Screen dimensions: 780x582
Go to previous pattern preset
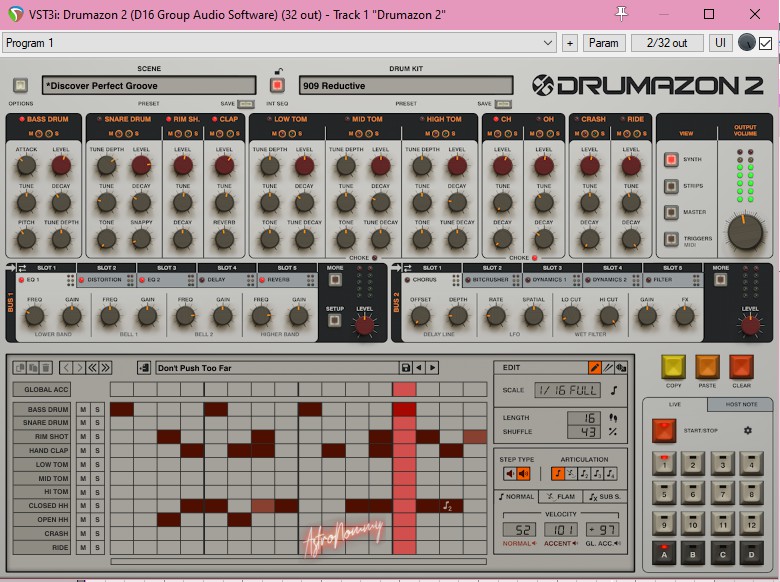(419, 368)
